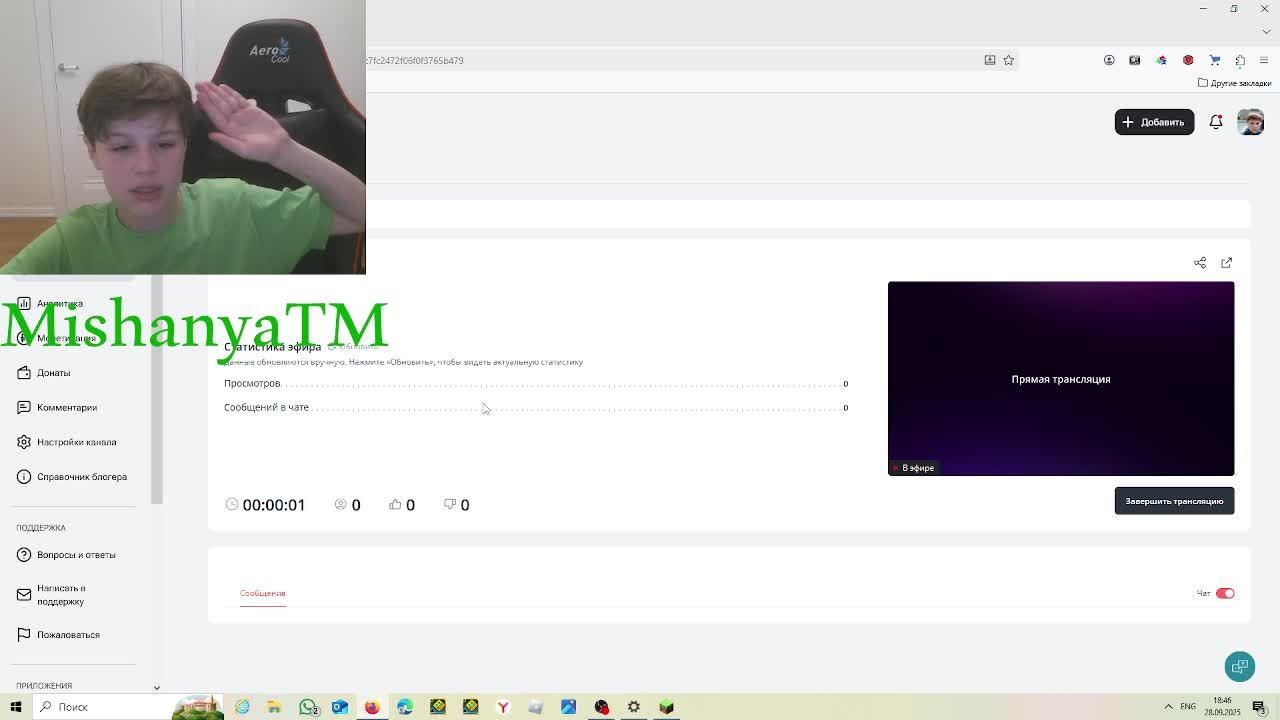This screenshot has width=1280, height=720.
Task: Open the support chat widget icon
Action: pyautogui.click(x=1240, y=667)
